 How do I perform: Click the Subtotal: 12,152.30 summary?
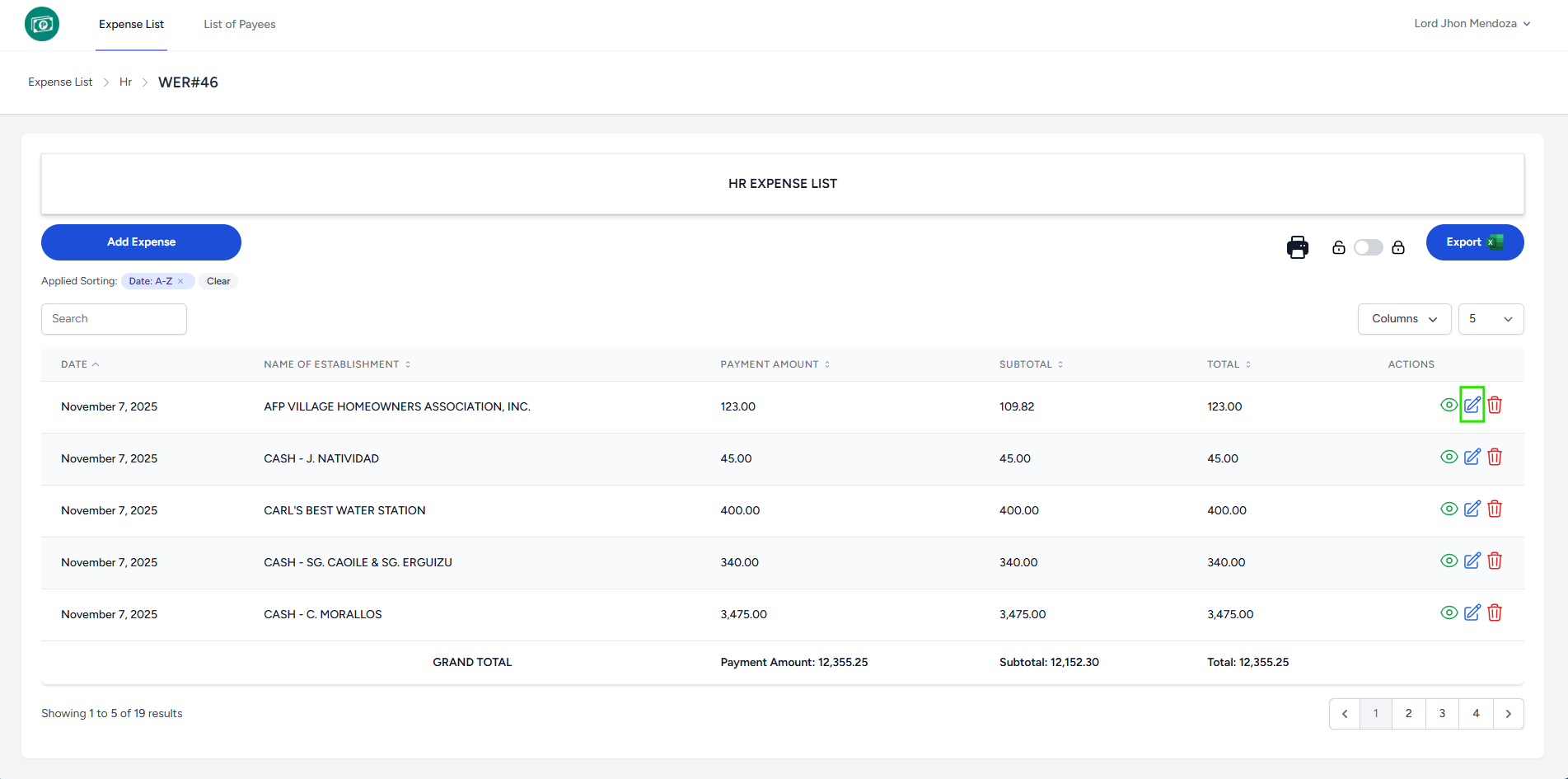click(1049, 662)
